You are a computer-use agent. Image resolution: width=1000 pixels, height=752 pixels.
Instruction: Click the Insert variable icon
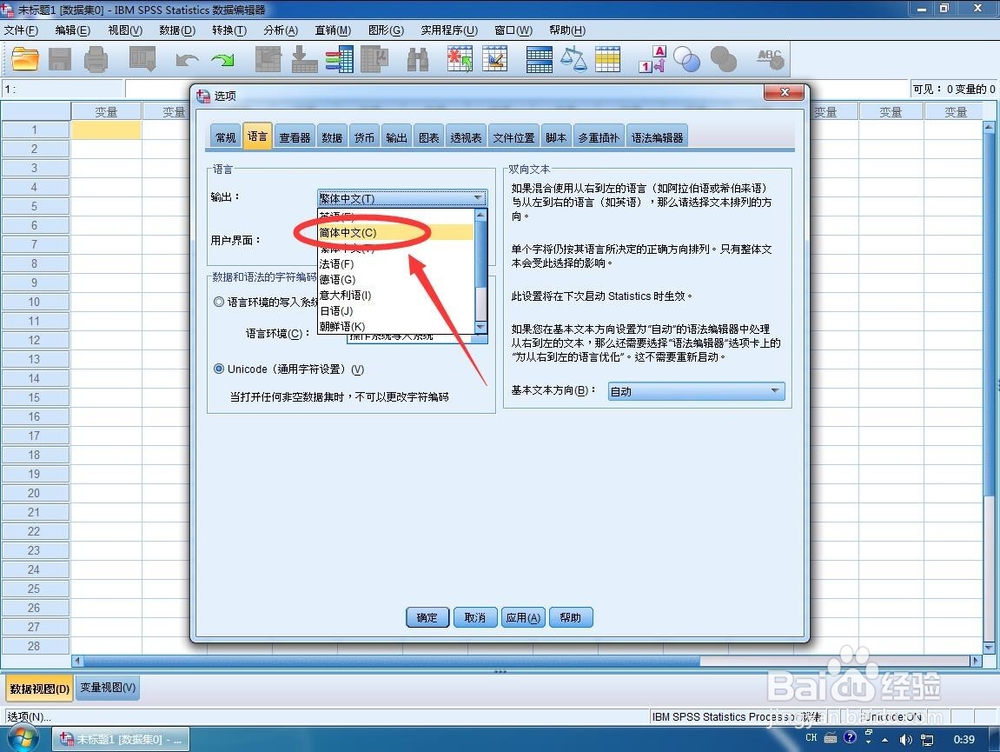point(495,59)
